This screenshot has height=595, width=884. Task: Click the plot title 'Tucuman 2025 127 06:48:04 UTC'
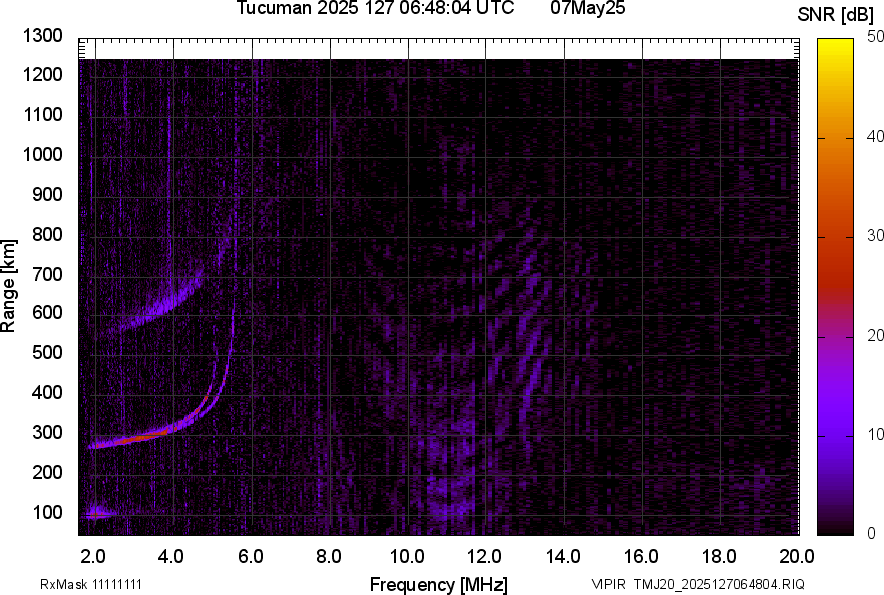tap(375, 8)
